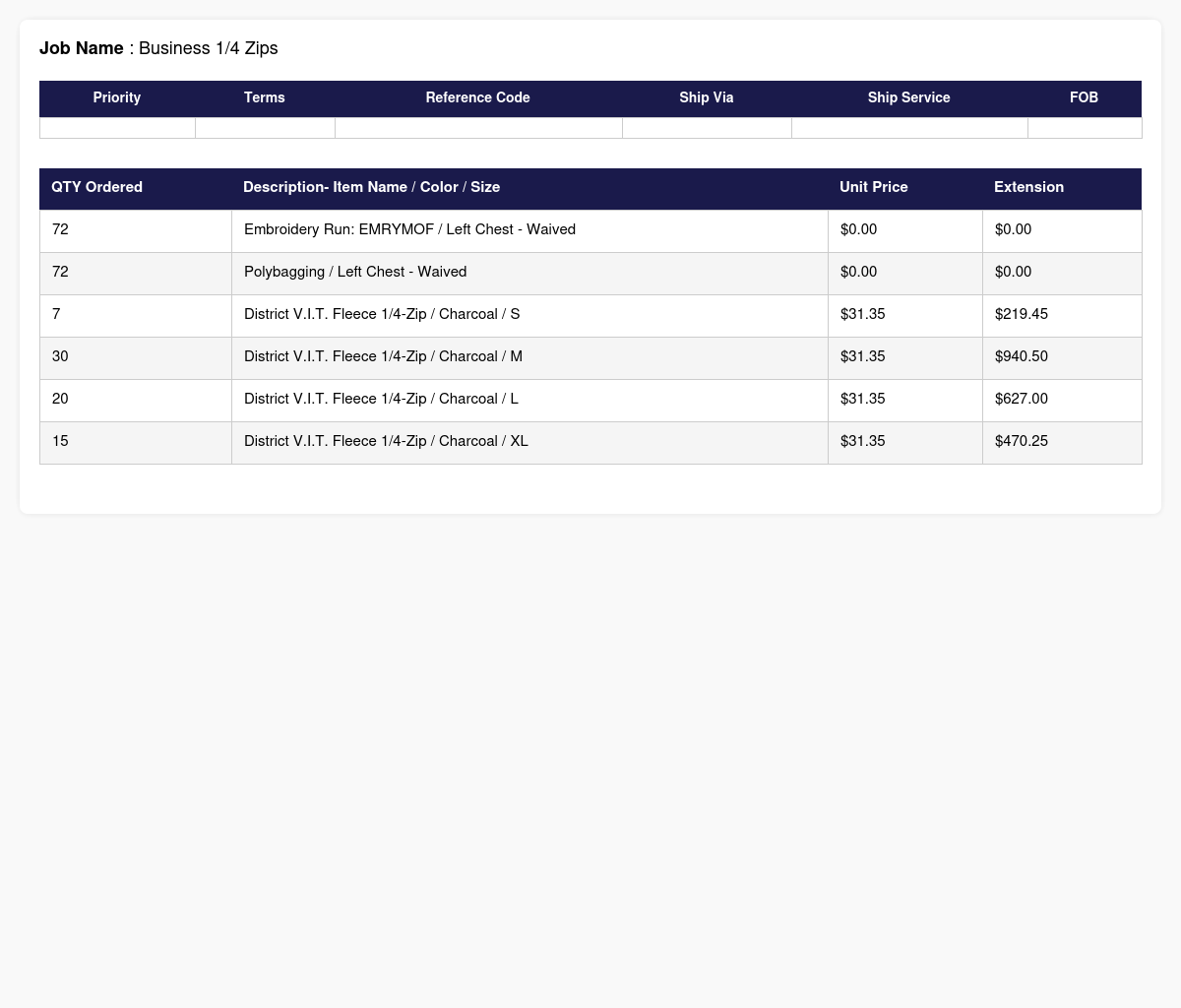Select the Charcoal / XL fleece description
Viewport: 1181px width, 1008px height.
[386, 441]
